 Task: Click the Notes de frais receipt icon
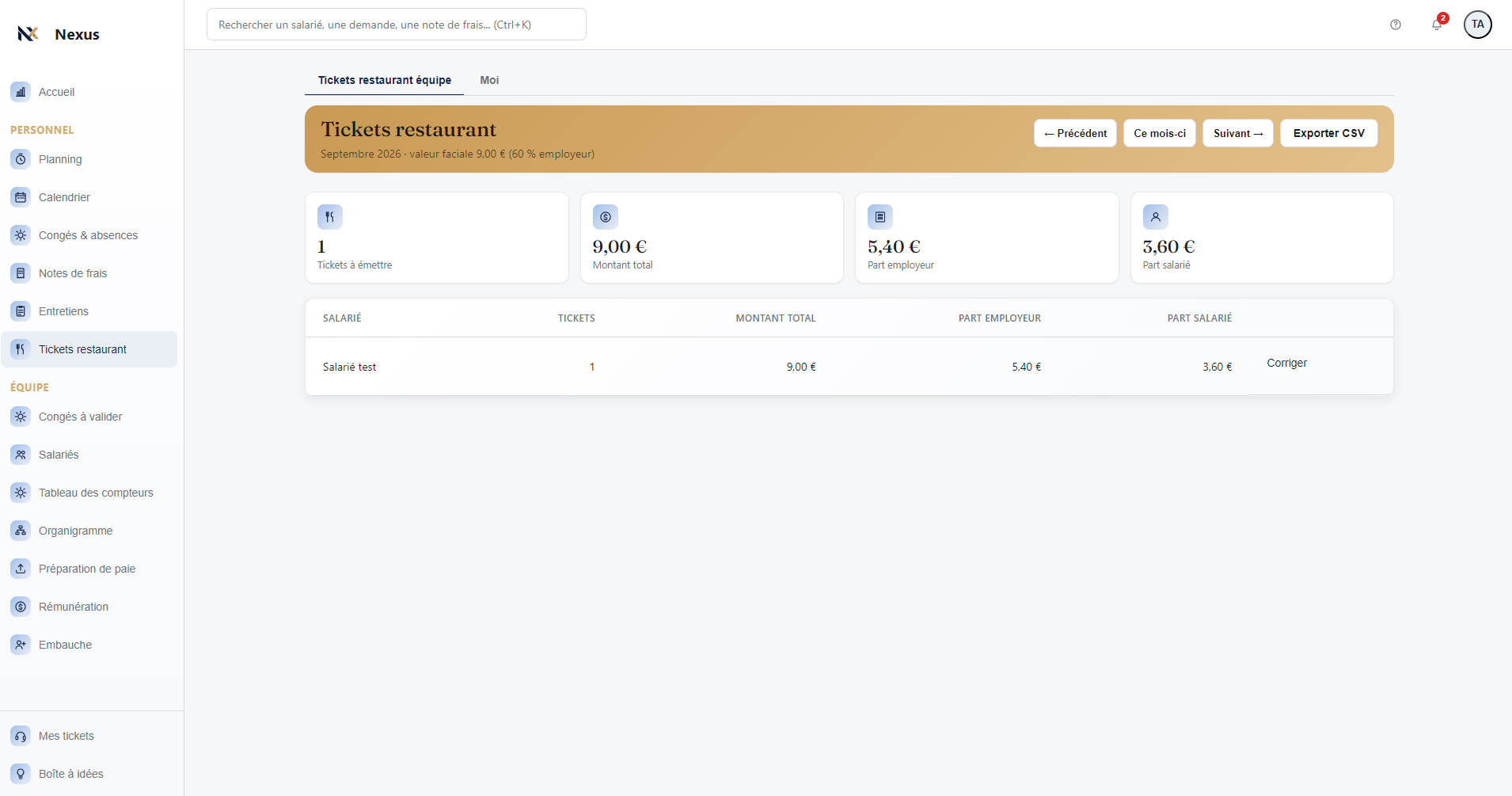click(21, 273)
